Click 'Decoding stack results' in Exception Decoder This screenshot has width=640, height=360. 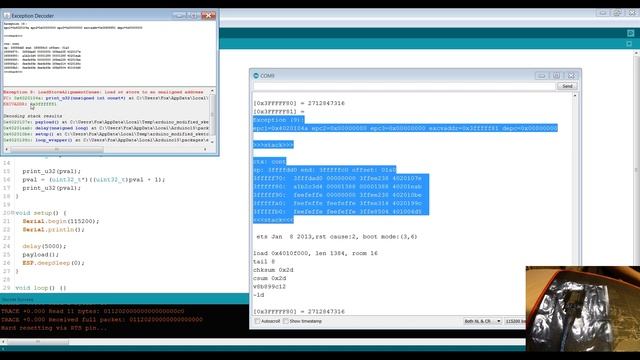[x=33, y=116]
